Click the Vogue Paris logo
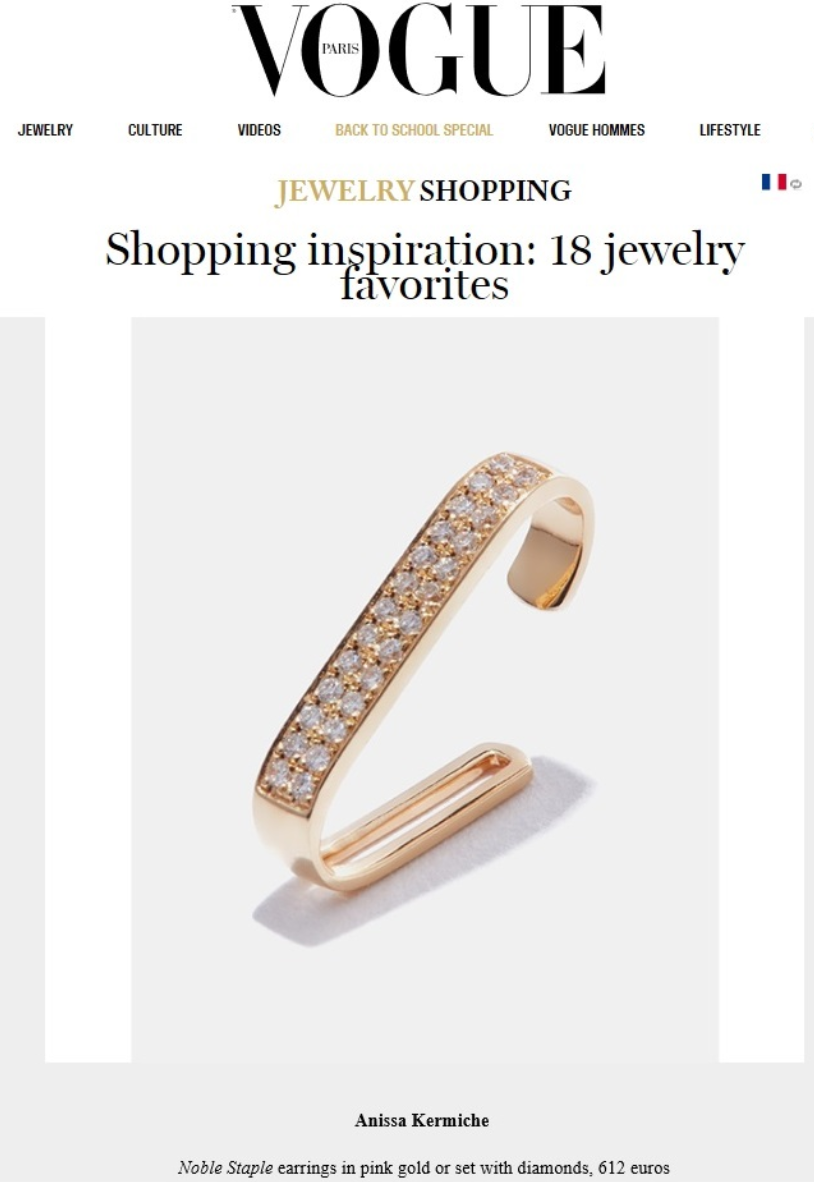 (419, 49)
